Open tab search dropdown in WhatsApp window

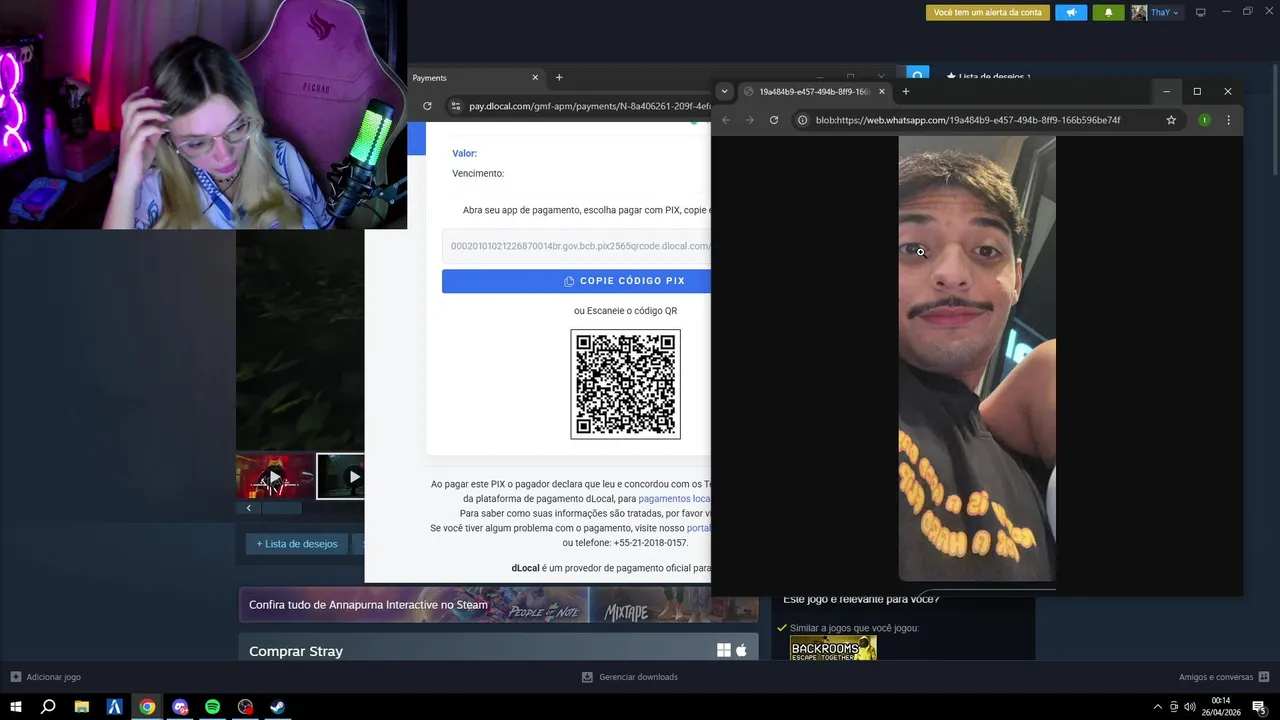(725, 91)
